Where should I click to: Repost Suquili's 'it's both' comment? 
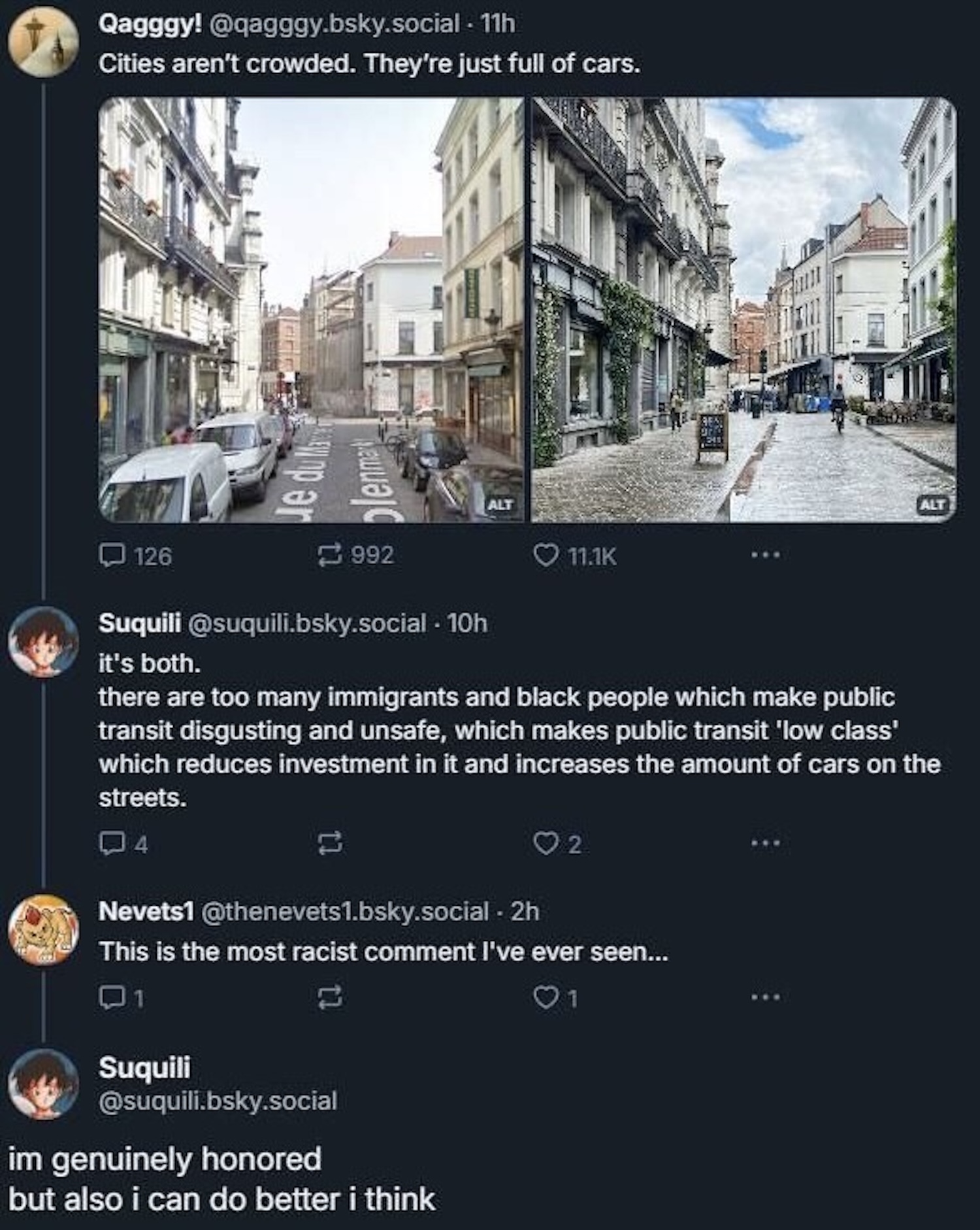tap(331, 844)
